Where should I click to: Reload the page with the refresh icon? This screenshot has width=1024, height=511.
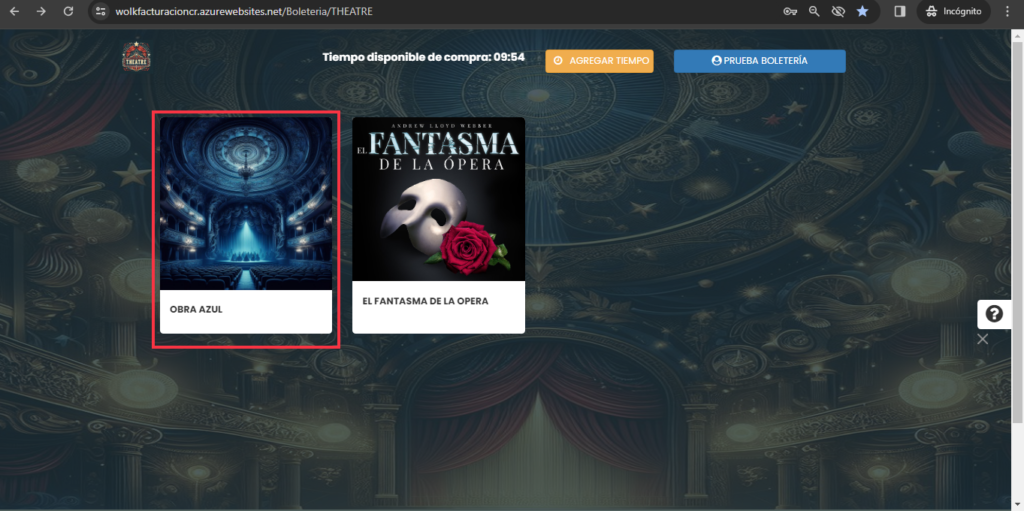(68, 11)
